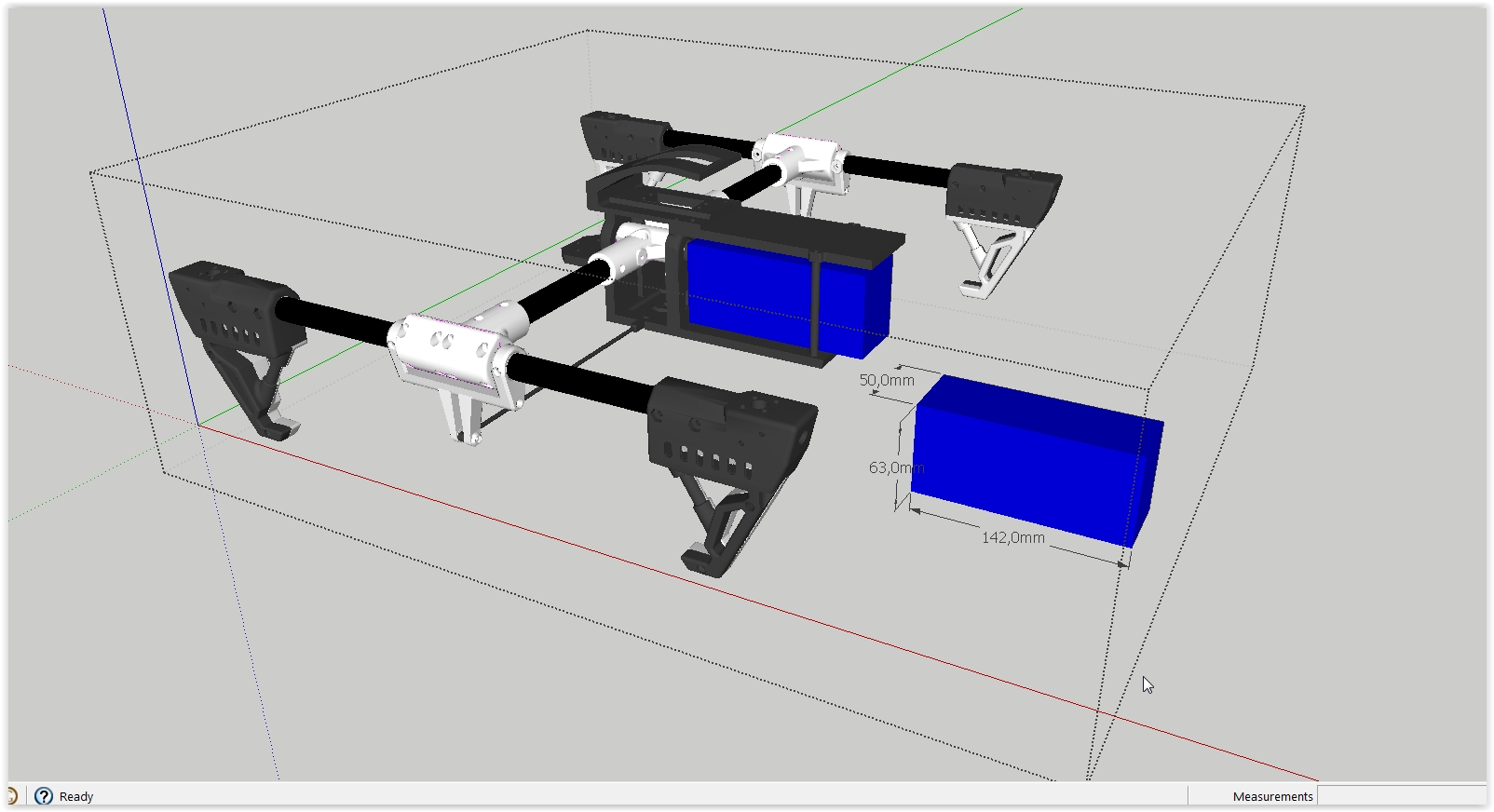
Task: Select the standalone blue box with dimensions
Action: 1038,460
